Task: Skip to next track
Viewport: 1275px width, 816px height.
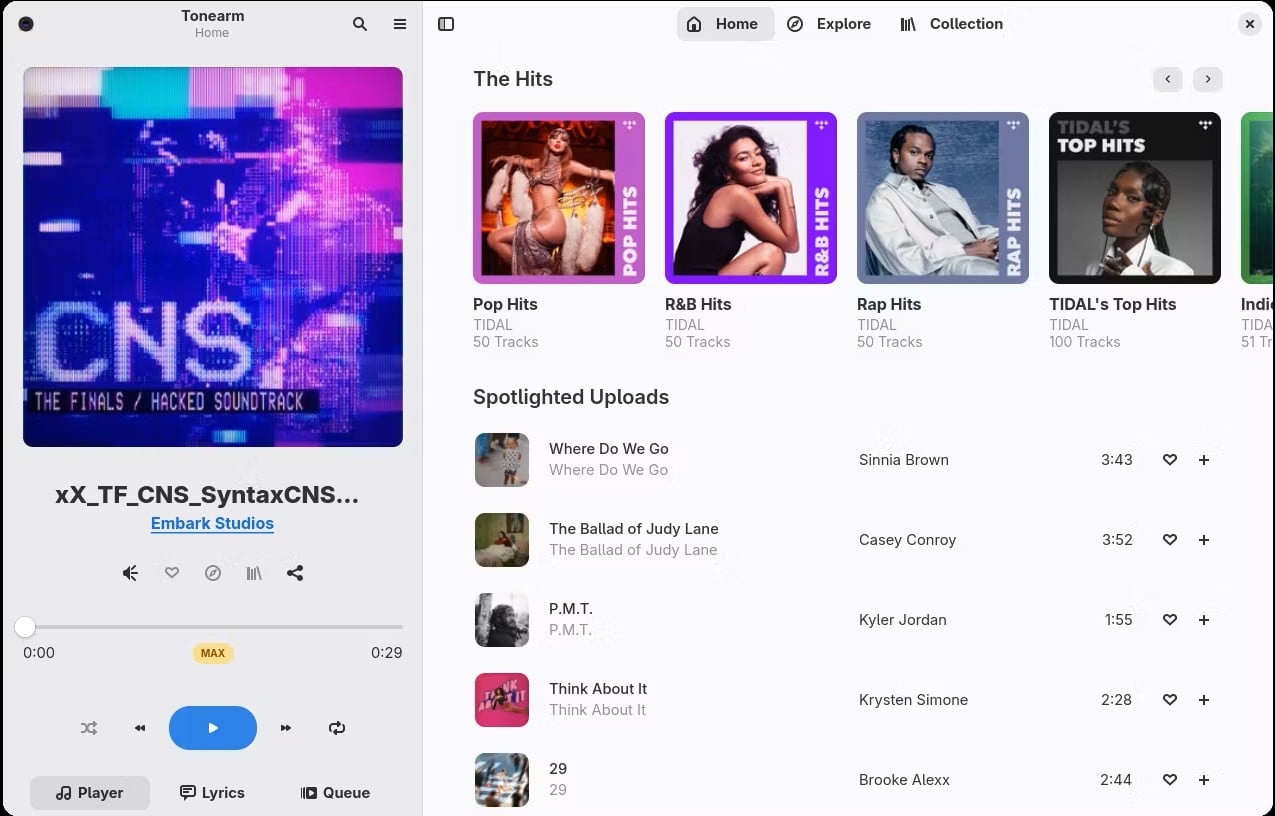Action: 286,728
